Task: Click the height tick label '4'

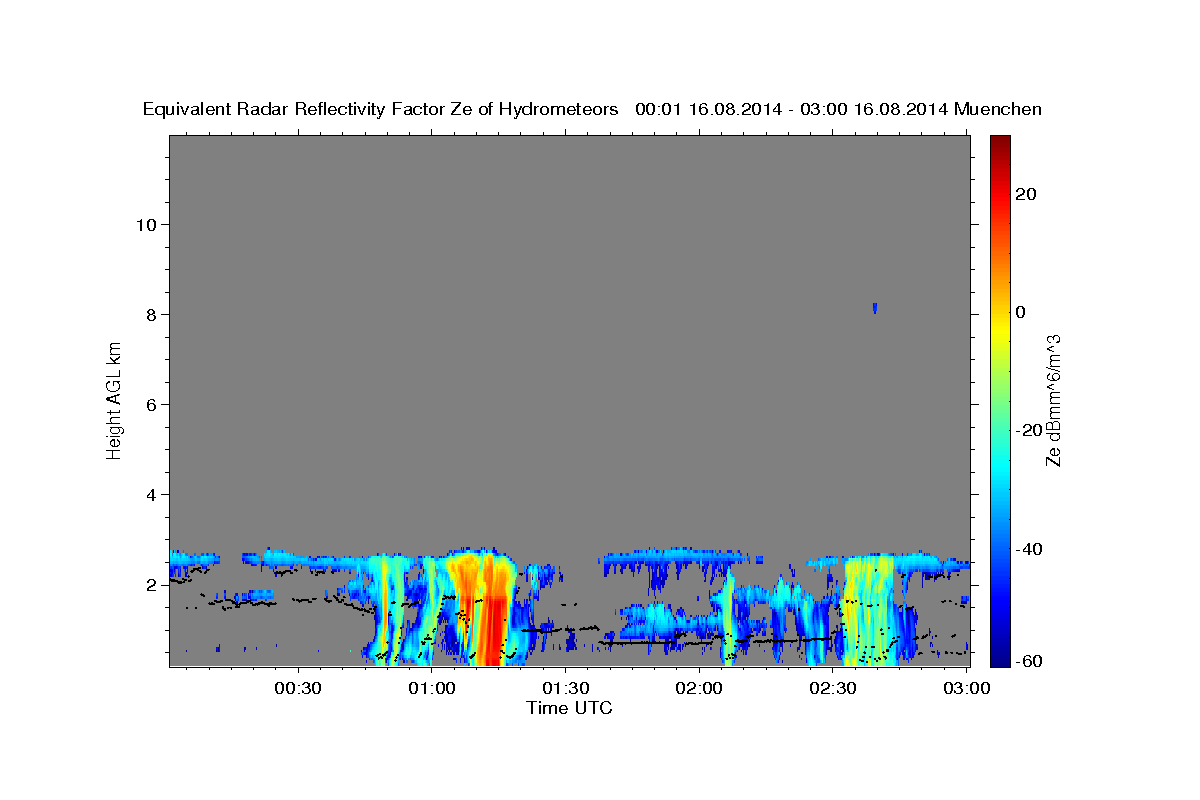Action: click(x=149, y=495)
